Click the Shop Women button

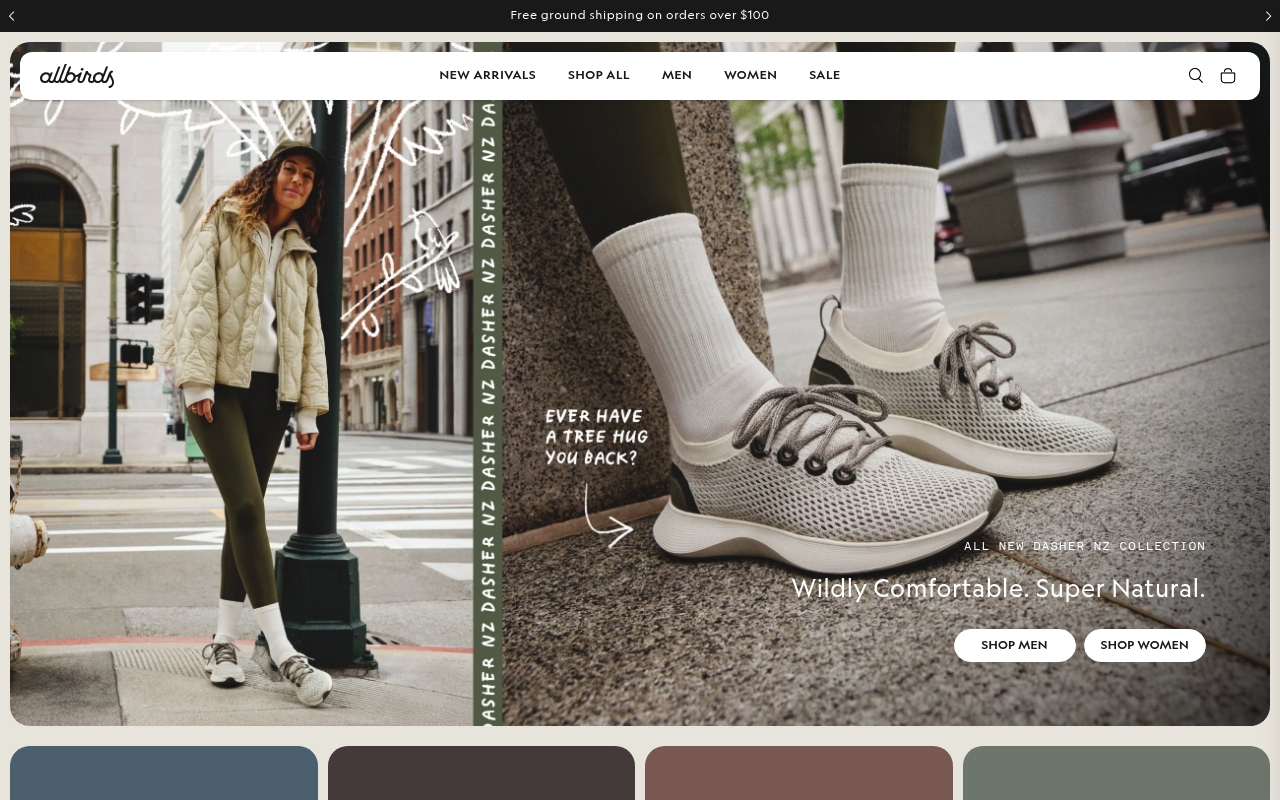[1144, 645]
